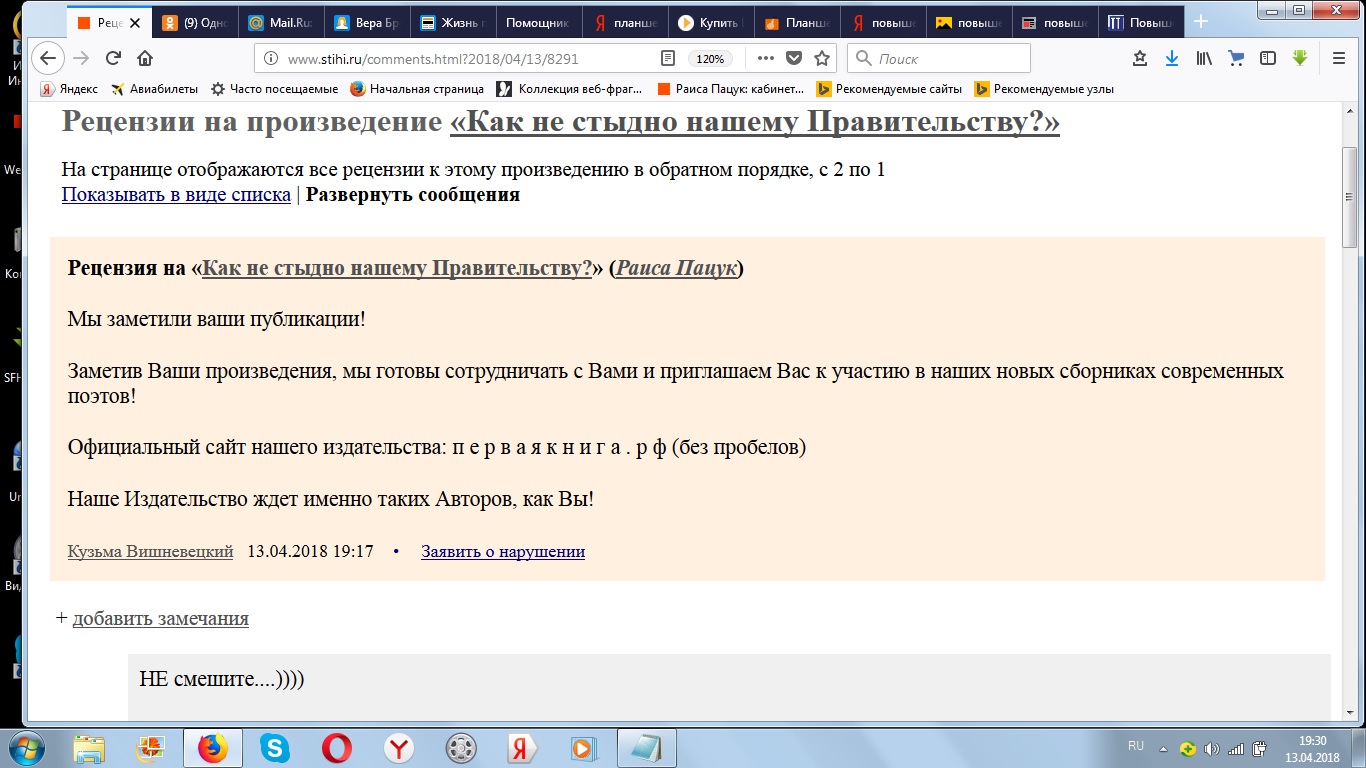
Task: Open the orange media player in the taskbar
Action: click(x=583, y=748)
